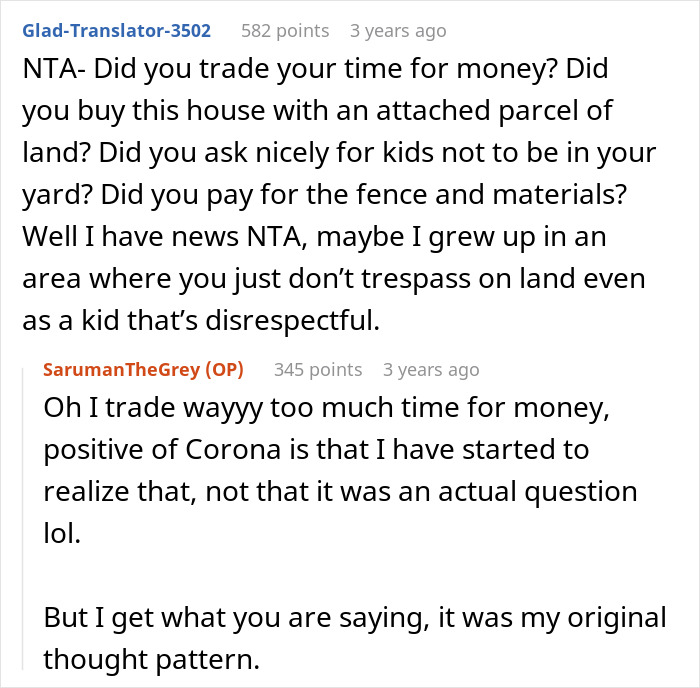Visit SarumanTheGrey's profile page
The image size is (700, 688).
click(121, 370)
